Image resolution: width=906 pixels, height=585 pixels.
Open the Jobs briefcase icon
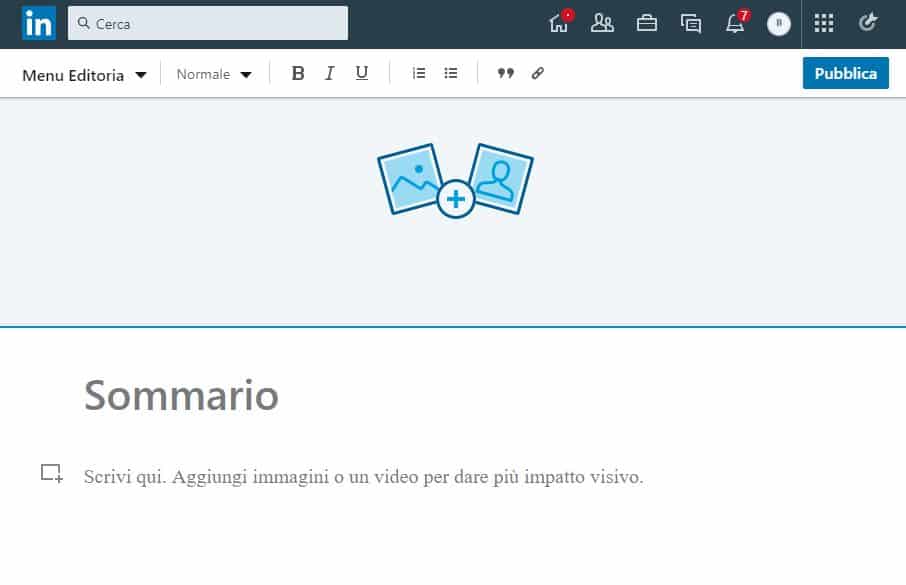click(647, 23)
